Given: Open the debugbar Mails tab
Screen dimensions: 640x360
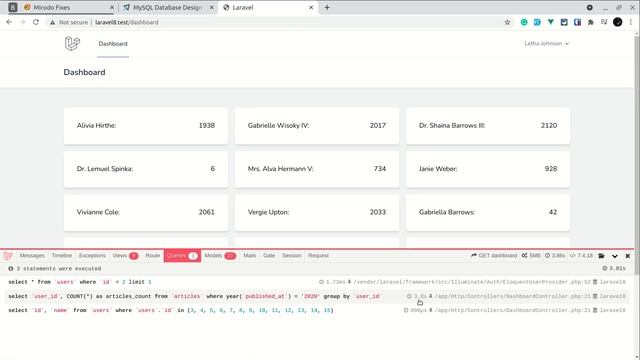Looking at the screenshot, I should pos(249,256).
